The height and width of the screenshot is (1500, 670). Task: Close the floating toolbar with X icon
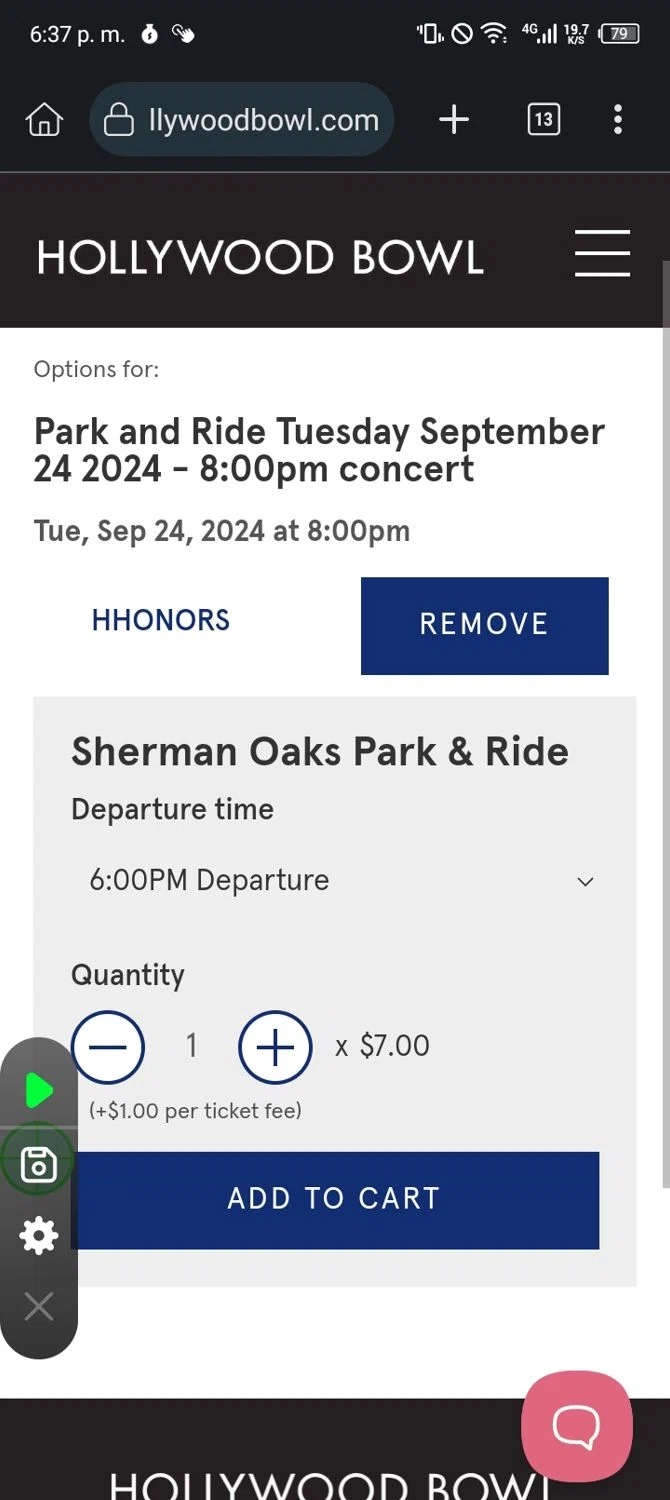click(39, 1306)
